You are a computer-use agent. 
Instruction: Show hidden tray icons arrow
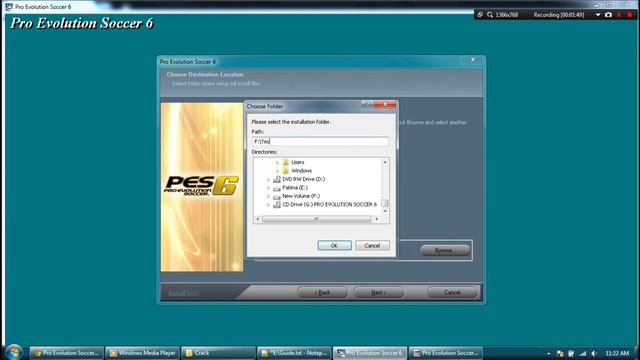pos(549,353)
